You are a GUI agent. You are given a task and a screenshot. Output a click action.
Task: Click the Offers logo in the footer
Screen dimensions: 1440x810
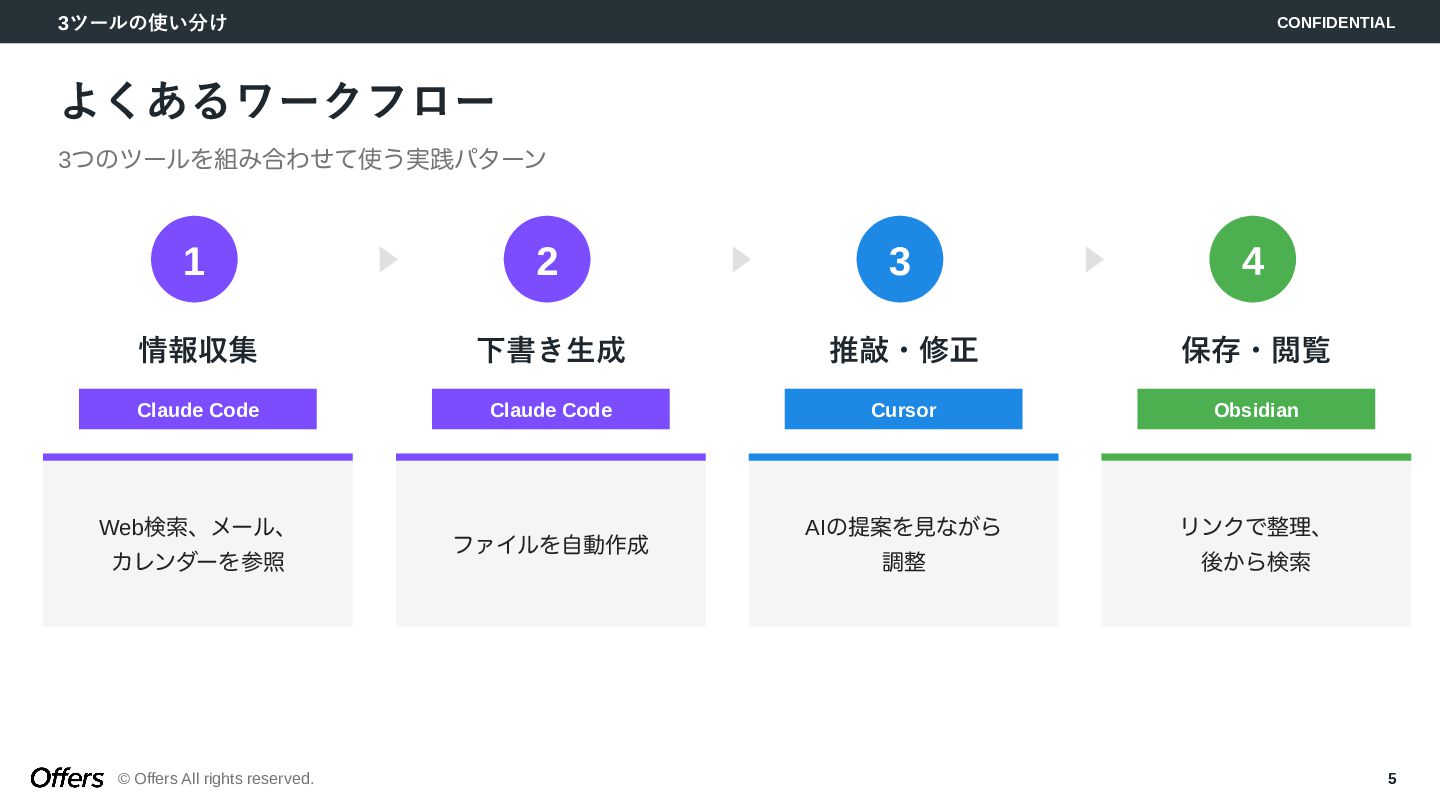67,778
